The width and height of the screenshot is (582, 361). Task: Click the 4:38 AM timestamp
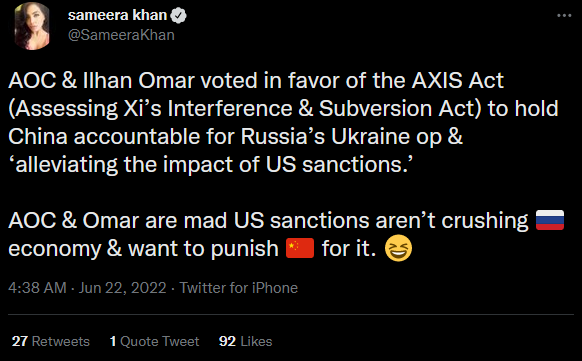(x=37, y=288)
